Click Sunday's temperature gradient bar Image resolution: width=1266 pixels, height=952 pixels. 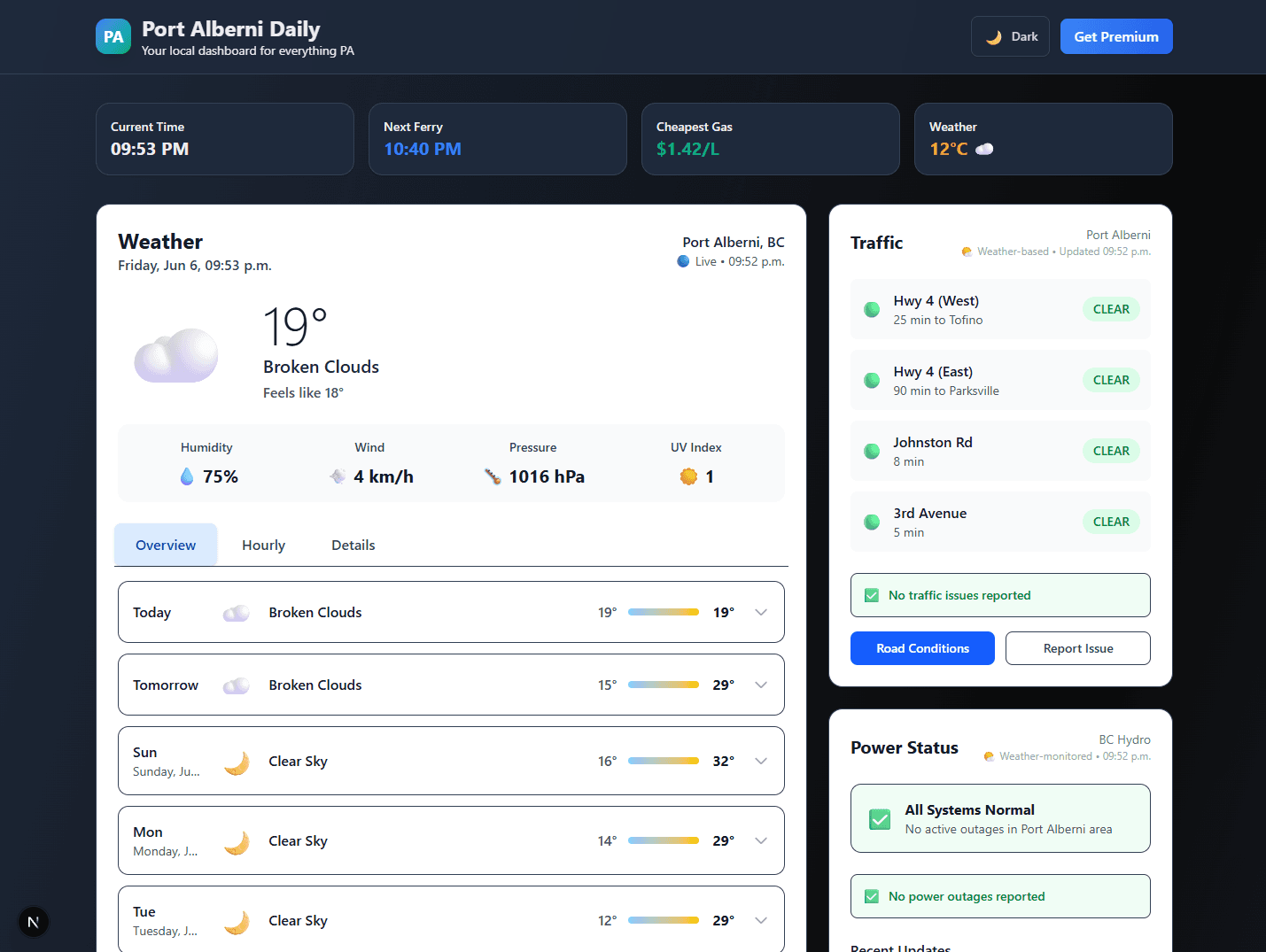[663, 761]
